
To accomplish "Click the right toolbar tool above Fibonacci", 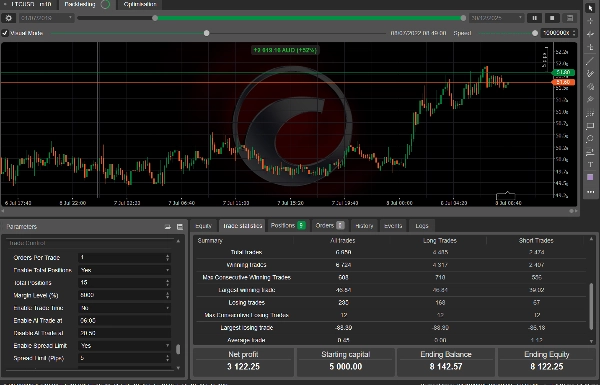I will pyautogui.click(x=590, y=100).
